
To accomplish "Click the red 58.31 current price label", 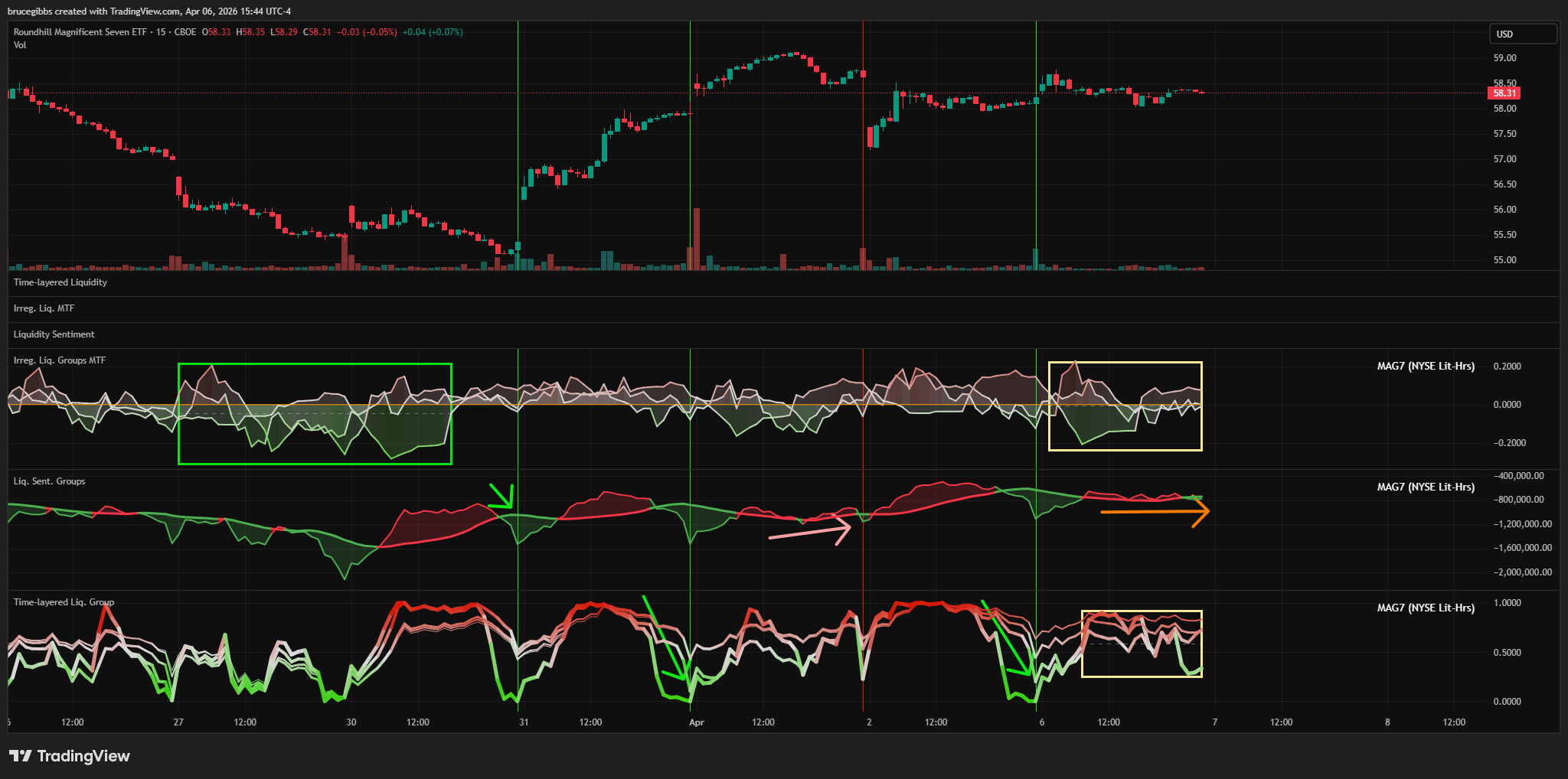I will coord(1504,93).
